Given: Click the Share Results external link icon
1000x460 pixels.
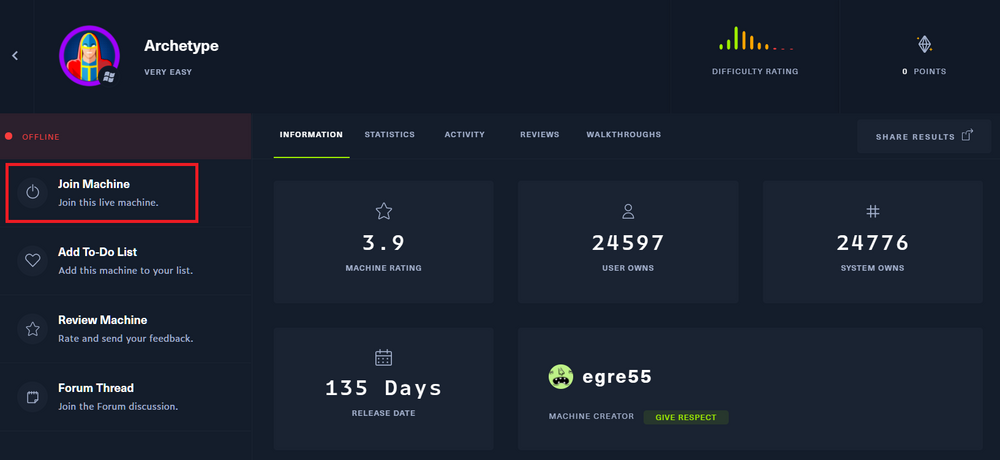Looking at the screenshot, I should (x=967, y=136).
